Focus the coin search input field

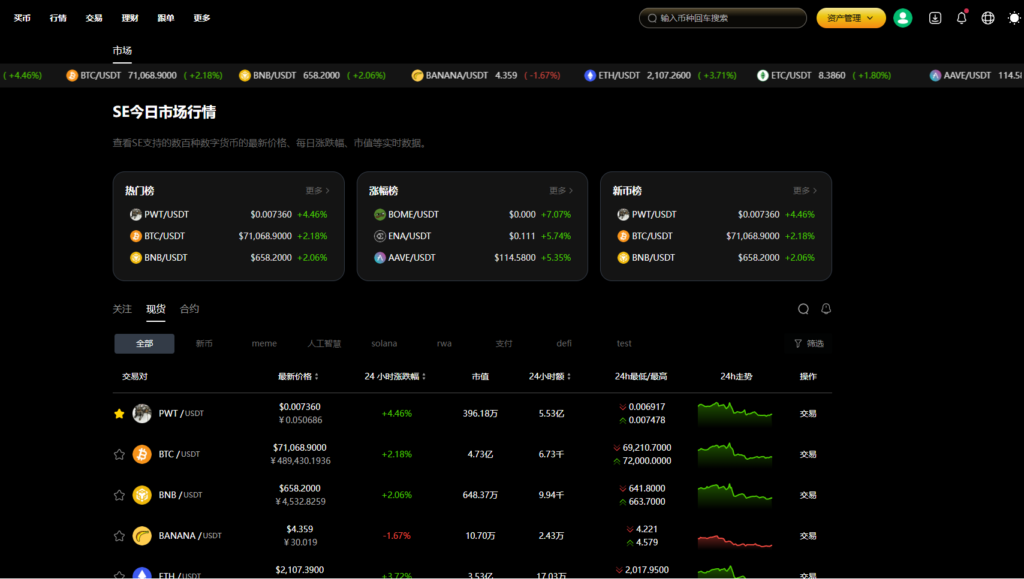coord(728,18)
